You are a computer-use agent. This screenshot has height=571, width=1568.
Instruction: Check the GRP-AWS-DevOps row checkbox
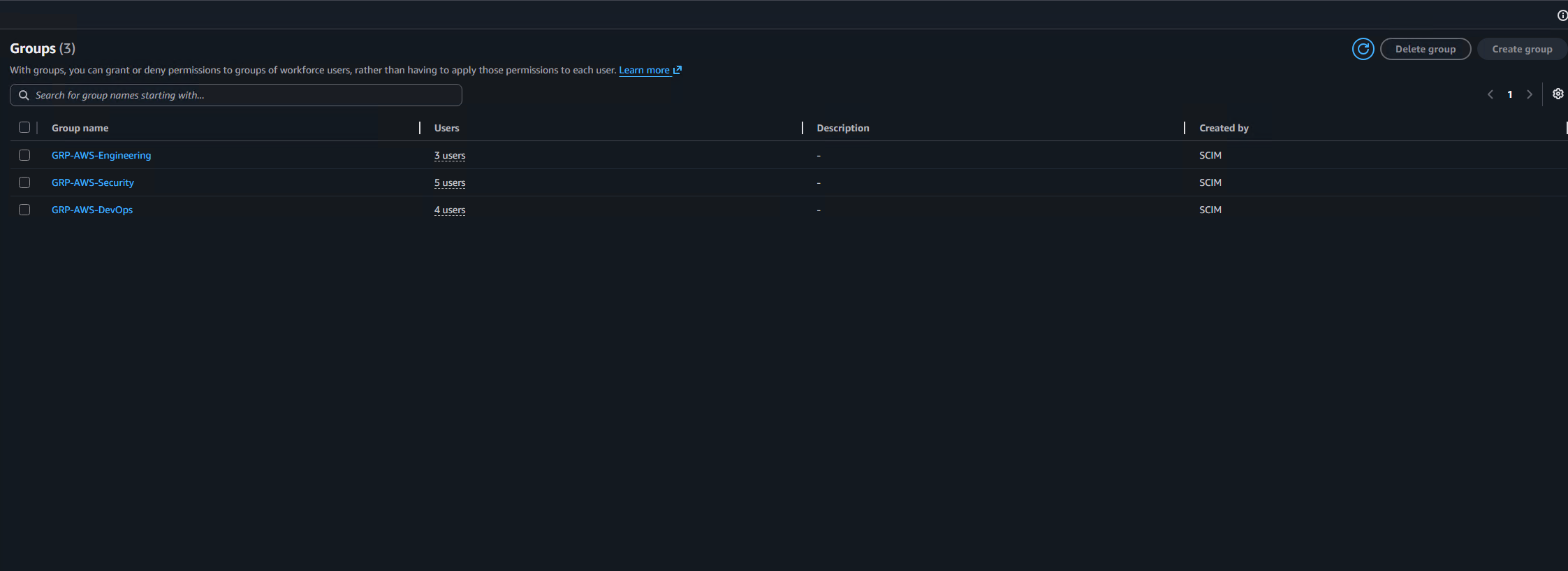tap(24, 210)
